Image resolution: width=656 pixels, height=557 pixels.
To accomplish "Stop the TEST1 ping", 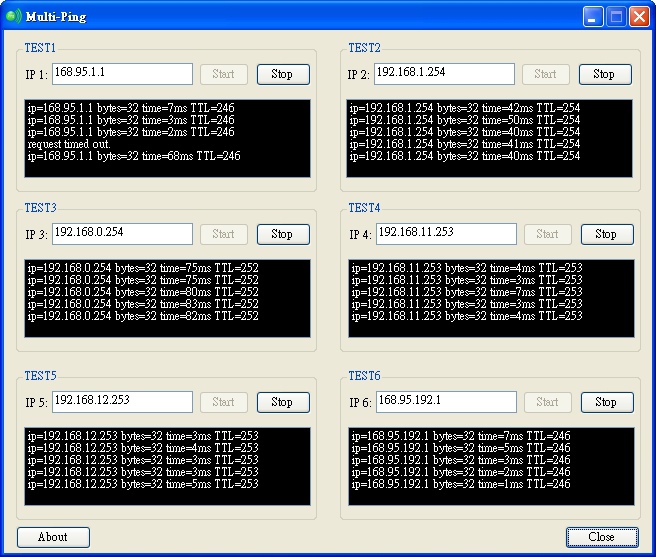I will click(283, 74).
